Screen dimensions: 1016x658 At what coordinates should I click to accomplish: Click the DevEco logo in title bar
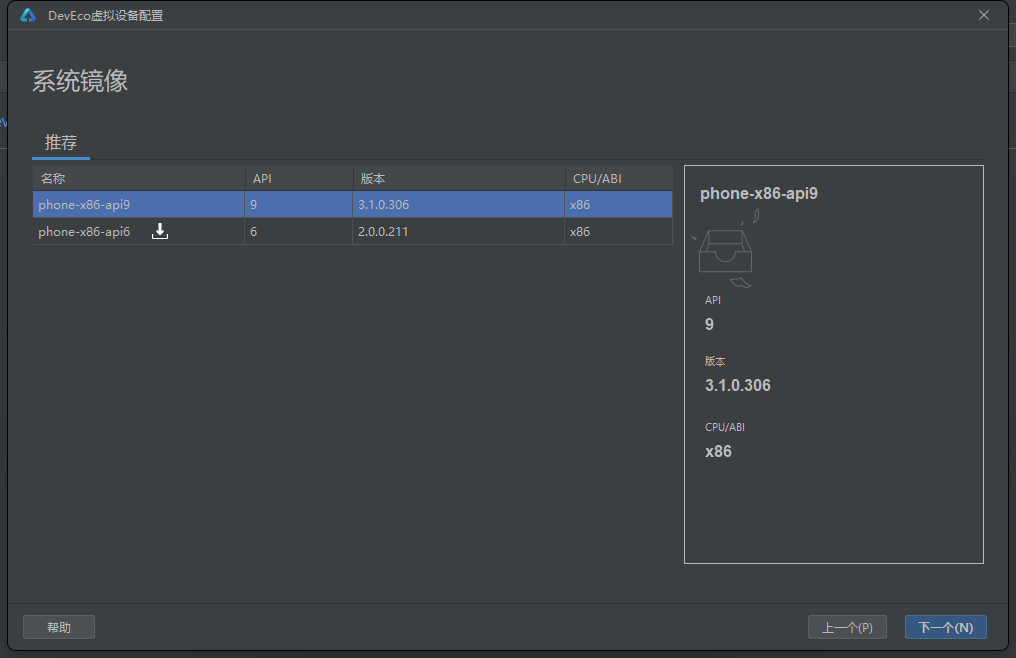pyautogui.click(x=28, y=15)
